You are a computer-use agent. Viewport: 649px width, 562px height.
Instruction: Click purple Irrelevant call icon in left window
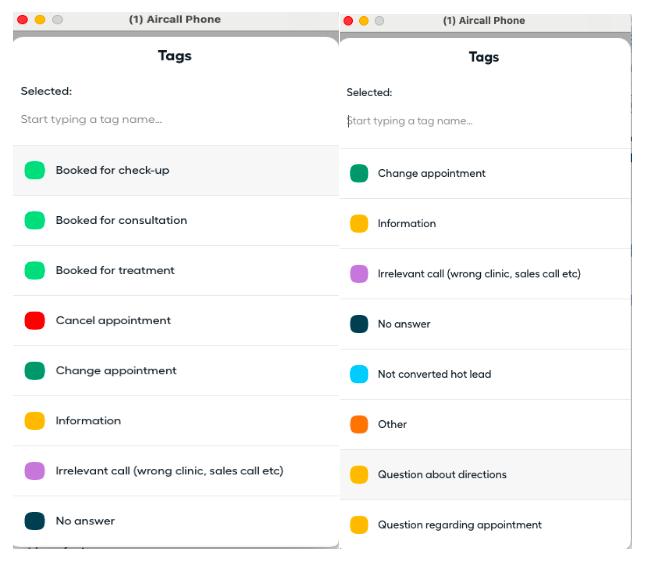point(35,471)
